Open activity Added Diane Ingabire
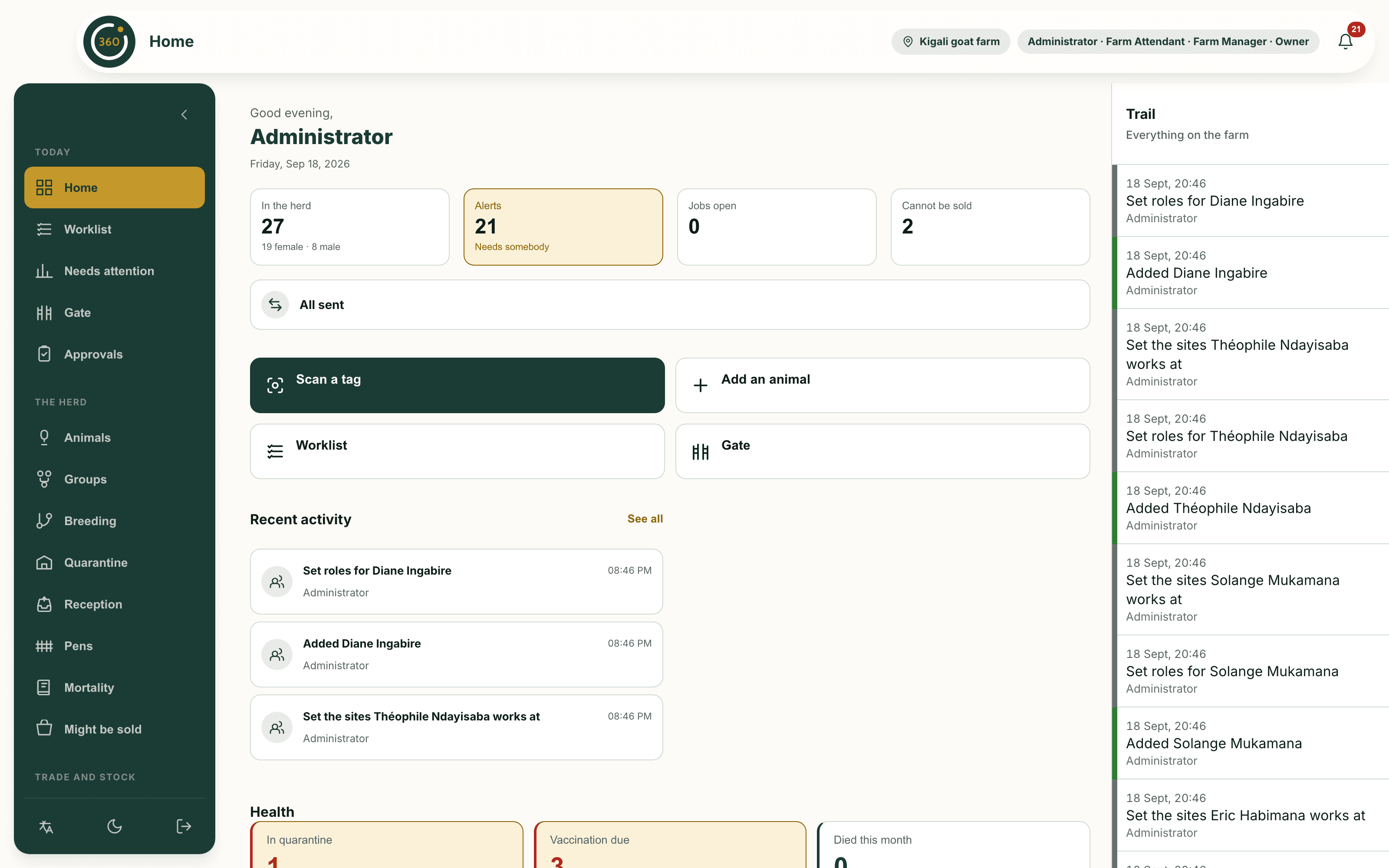This screenshot has height=868, width=1389. click(456, 654)
